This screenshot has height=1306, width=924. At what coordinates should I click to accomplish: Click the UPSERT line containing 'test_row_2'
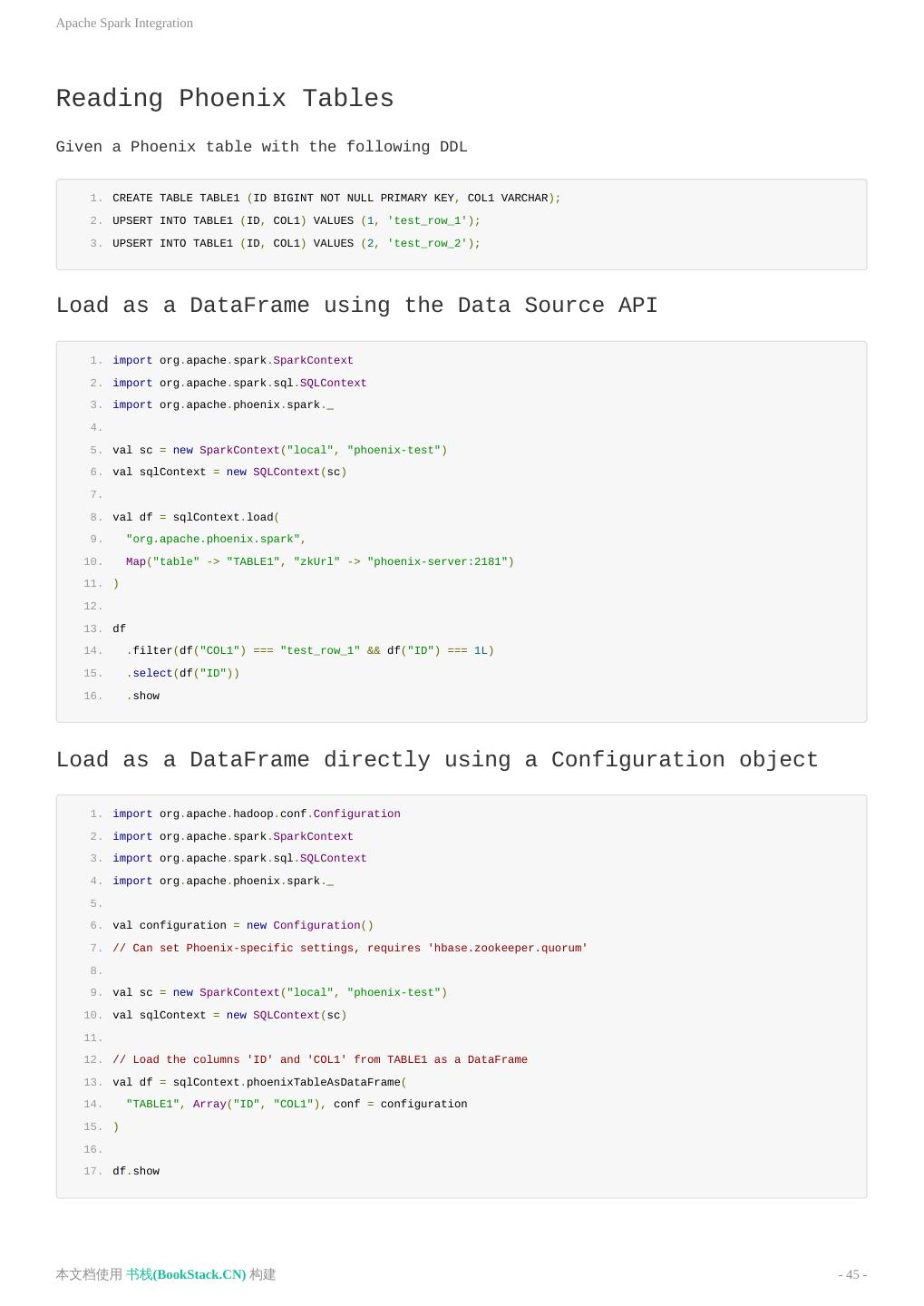(297, 243)
